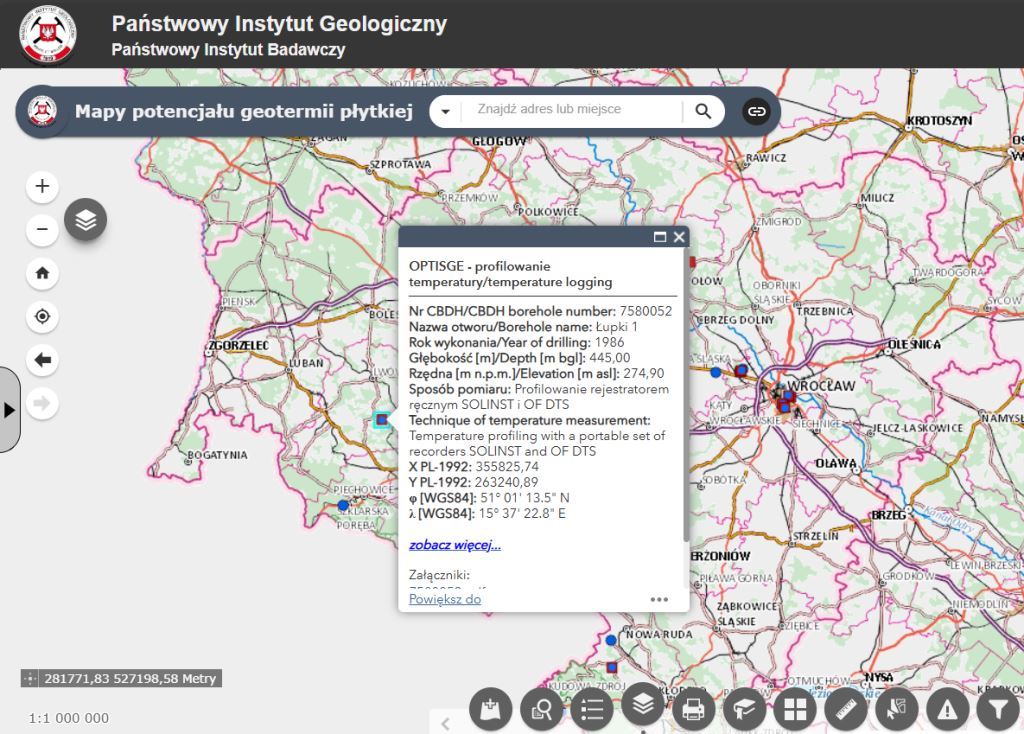Click 'Powiększ do' zoom-to link

click(x=445, y=599)
